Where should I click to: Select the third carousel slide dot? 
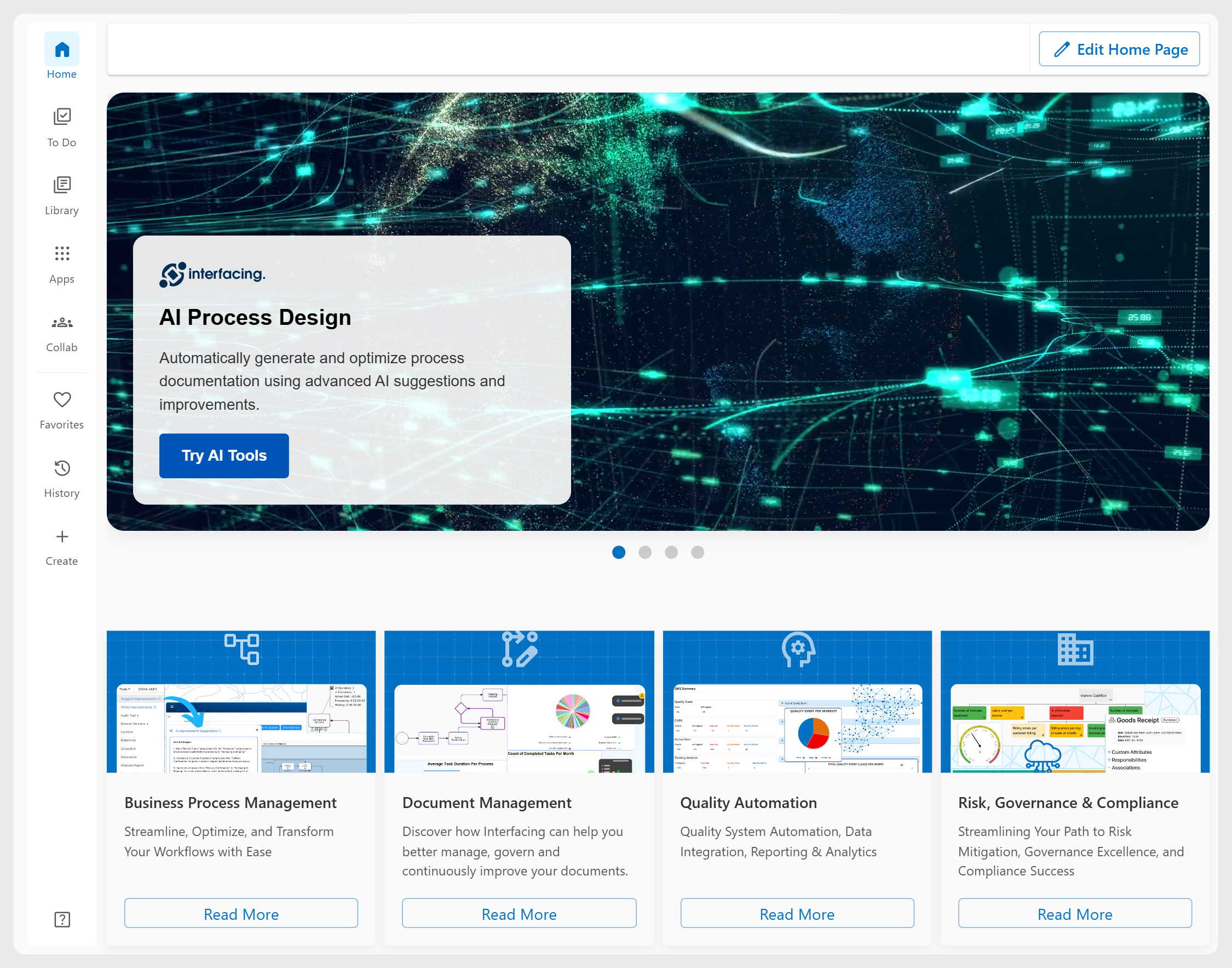[671, 552]
